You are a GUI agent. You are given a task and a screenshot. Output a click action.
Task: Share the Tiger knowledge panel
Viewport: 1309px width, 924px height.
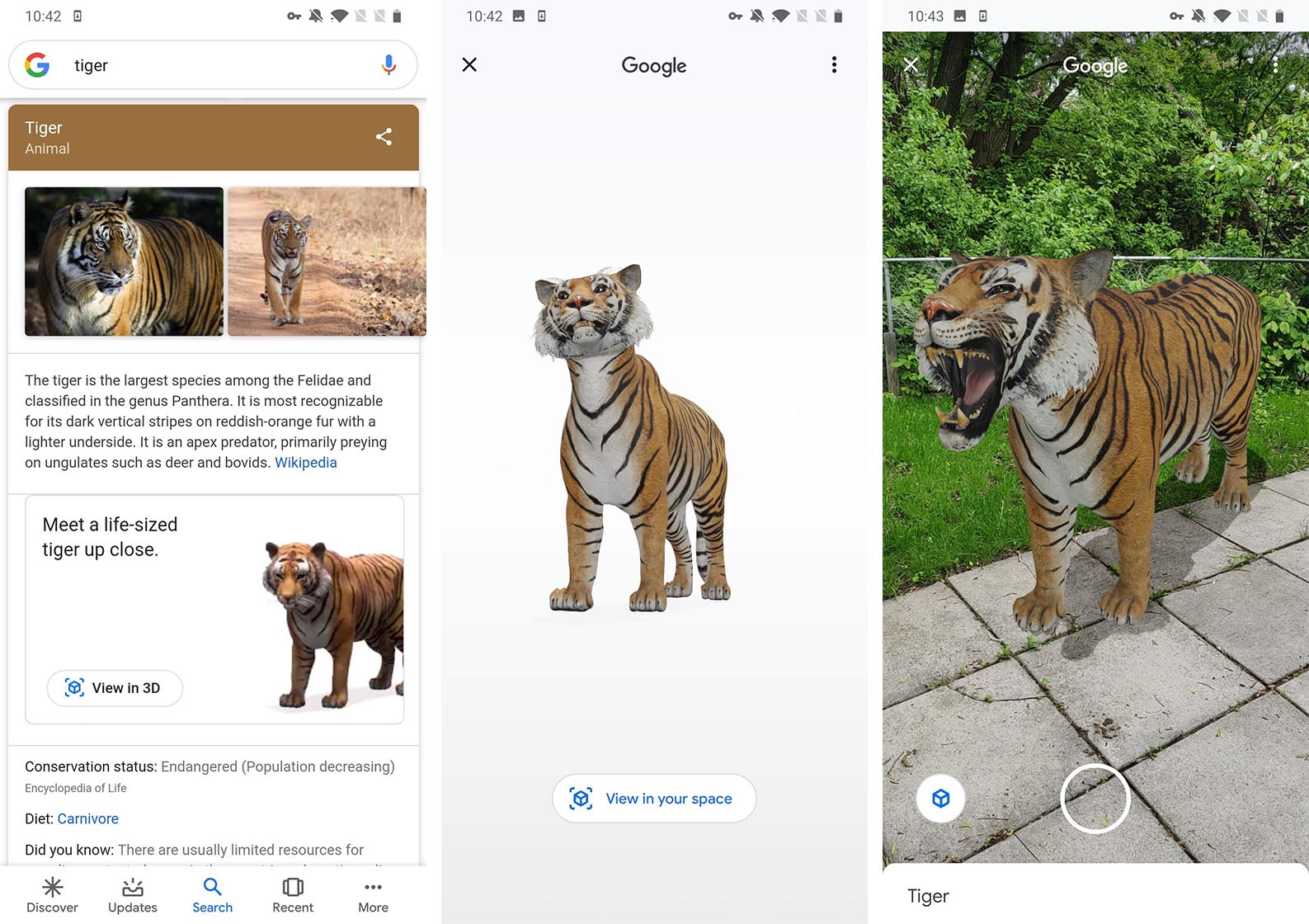[x=384, y=137]
